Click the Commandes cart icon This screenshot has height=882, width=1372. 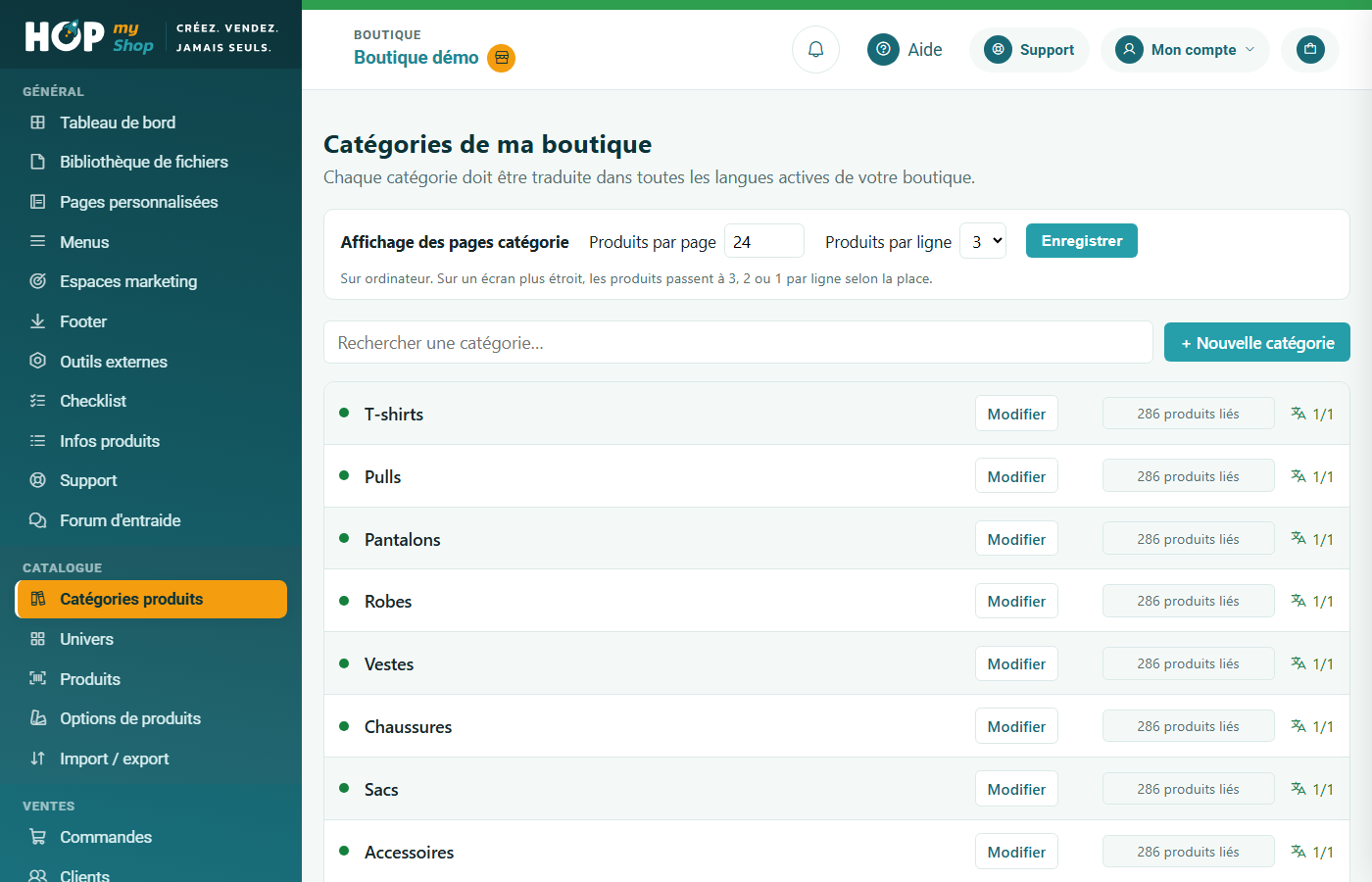point(38,837)
